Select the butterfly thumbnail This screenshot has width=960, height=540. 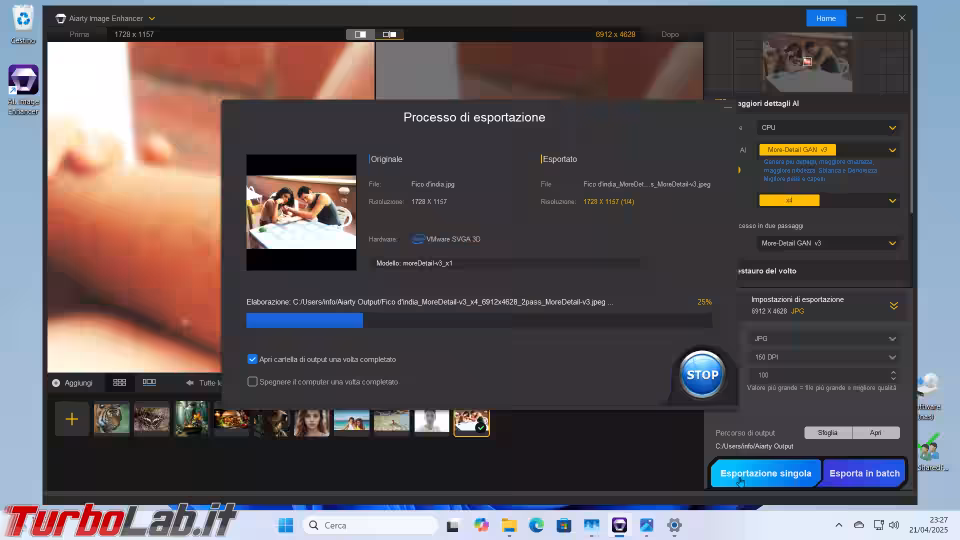tap(152, 419)
